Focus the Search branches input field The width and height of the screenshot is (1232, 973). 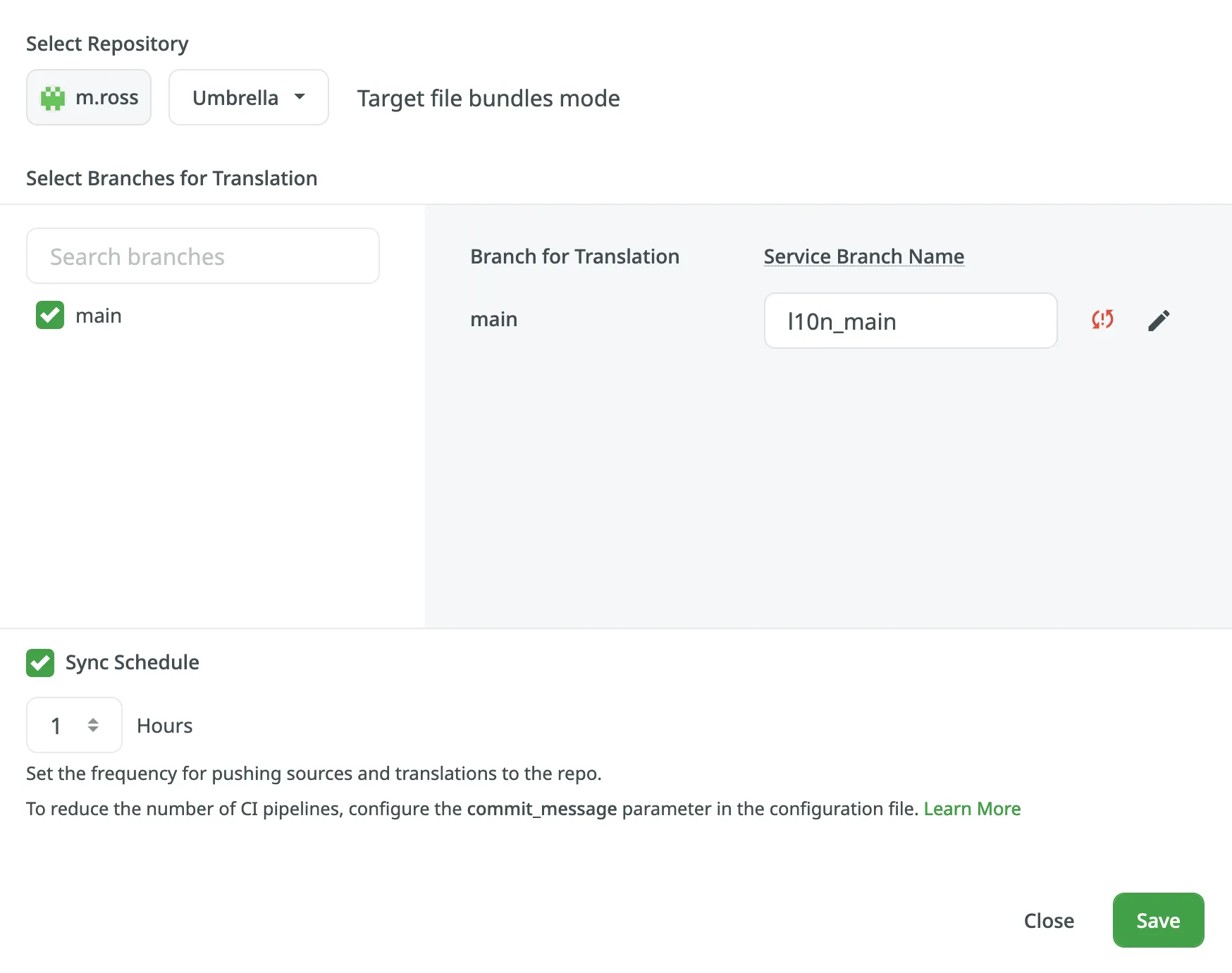(203, 256)
